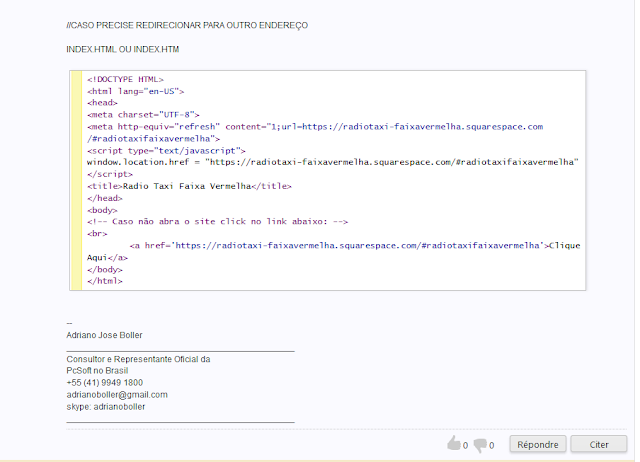This screenshot has height=462, width=640.
Task: Click the thumbs down icon
Action: tap(480, 445)
